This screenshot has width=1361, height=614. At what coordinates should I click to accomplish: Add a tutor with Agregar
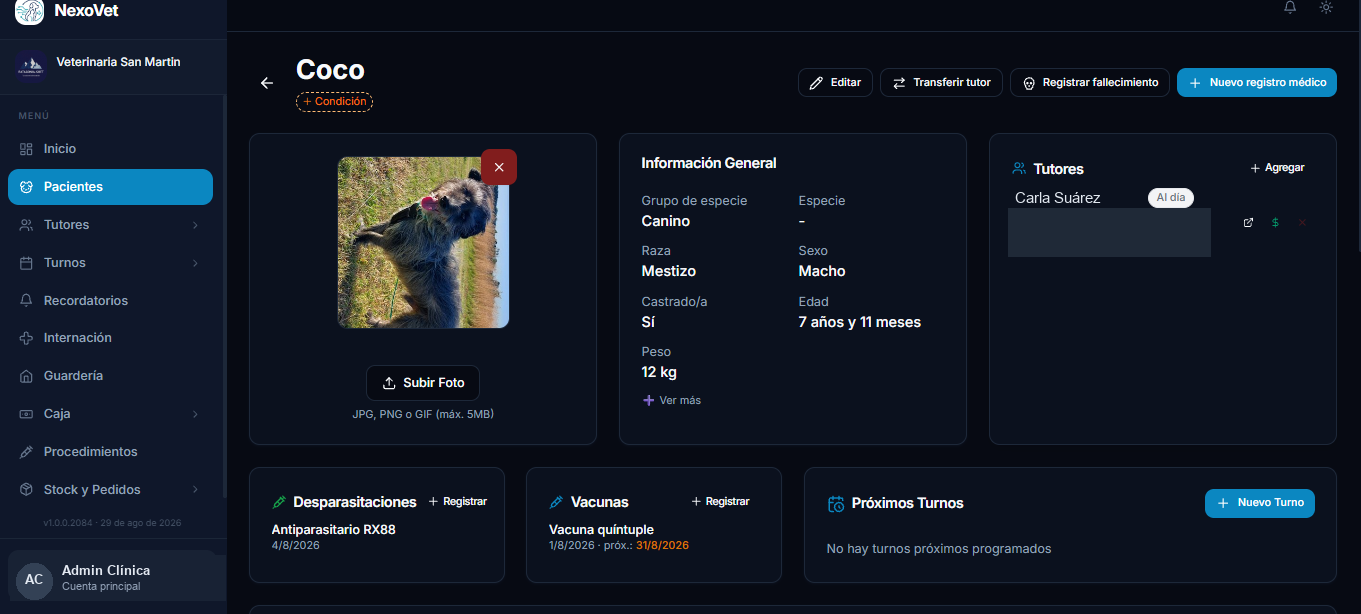[1277, 168]
